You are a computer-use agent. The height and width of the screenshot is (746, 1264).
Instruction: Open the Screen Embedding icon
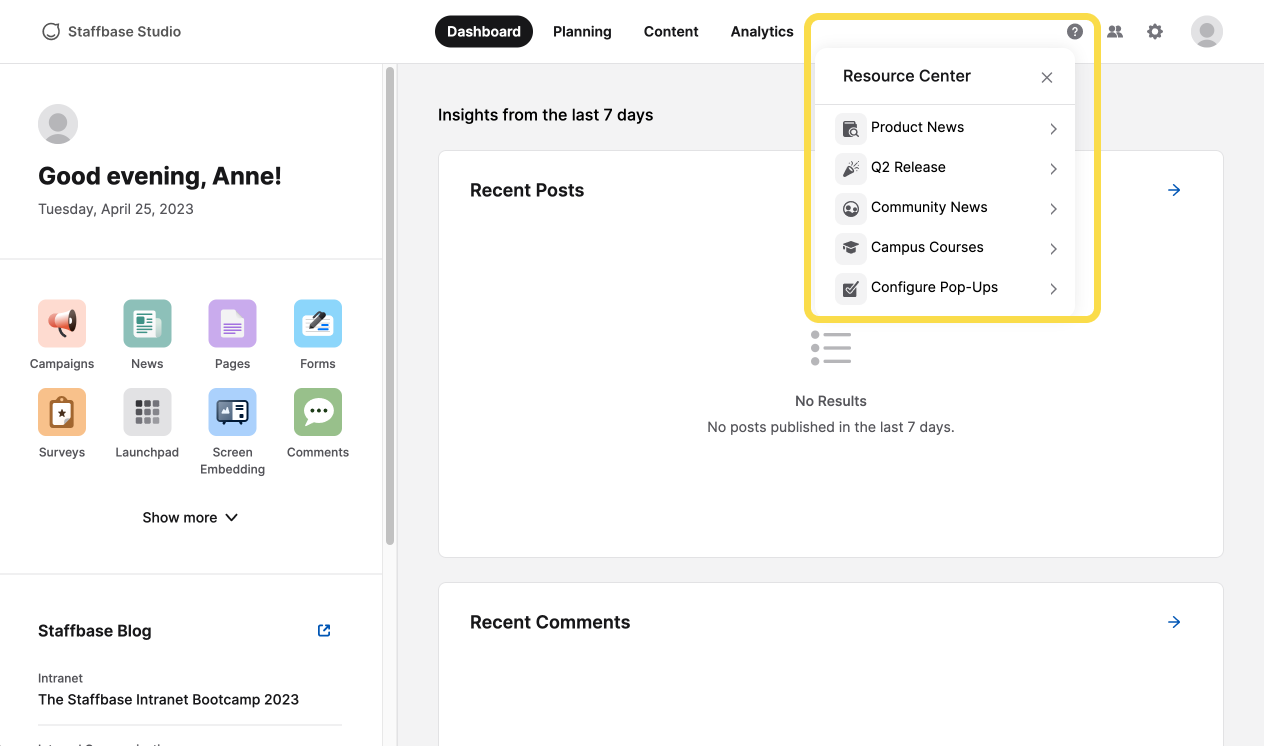232,412
